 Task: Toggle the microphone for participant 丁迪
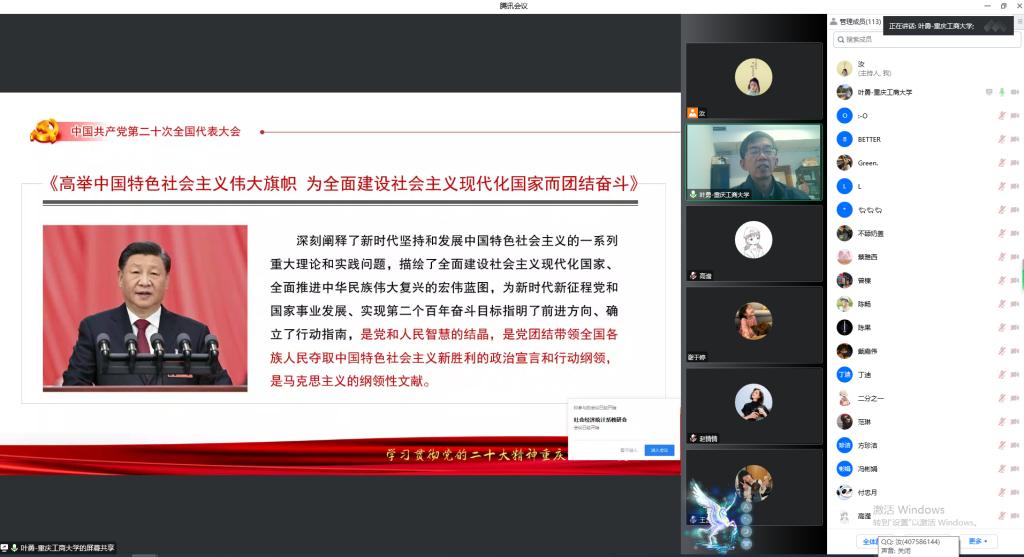(1001, 374)
